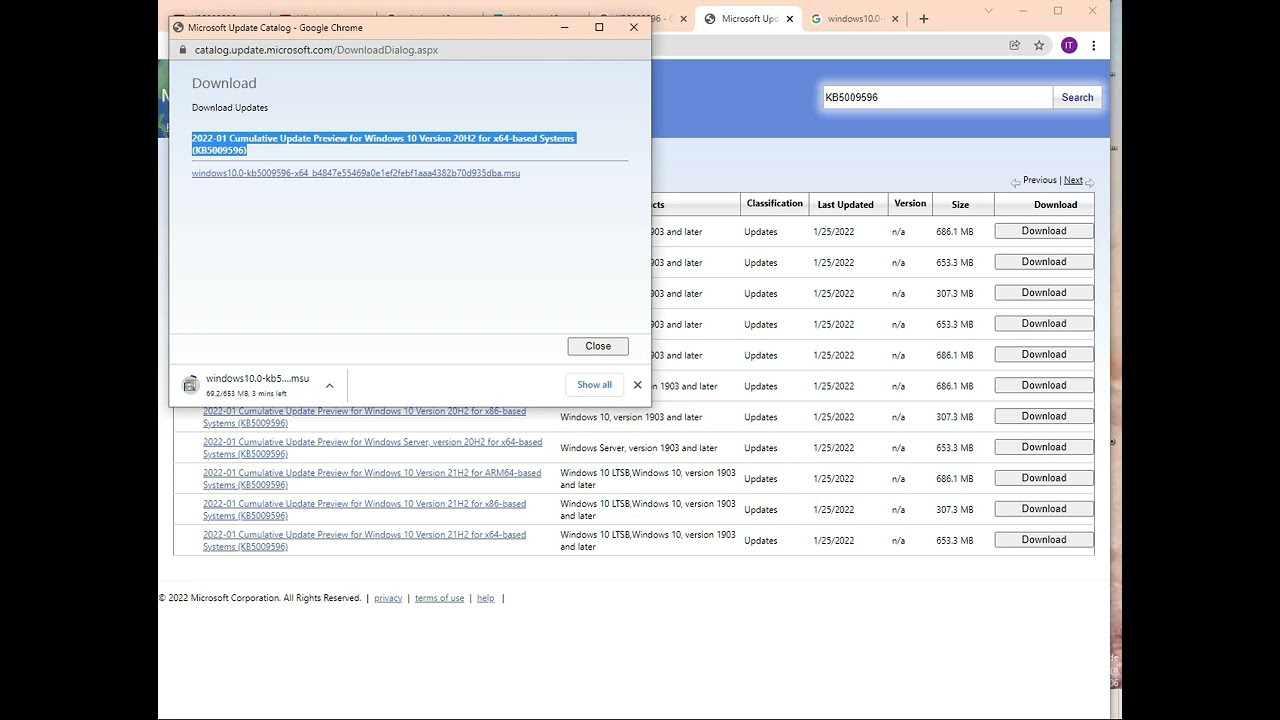Open 21H2 ARM64-based update link
This screenshot has height=720, width=1280.
click(x=372, y=479)
